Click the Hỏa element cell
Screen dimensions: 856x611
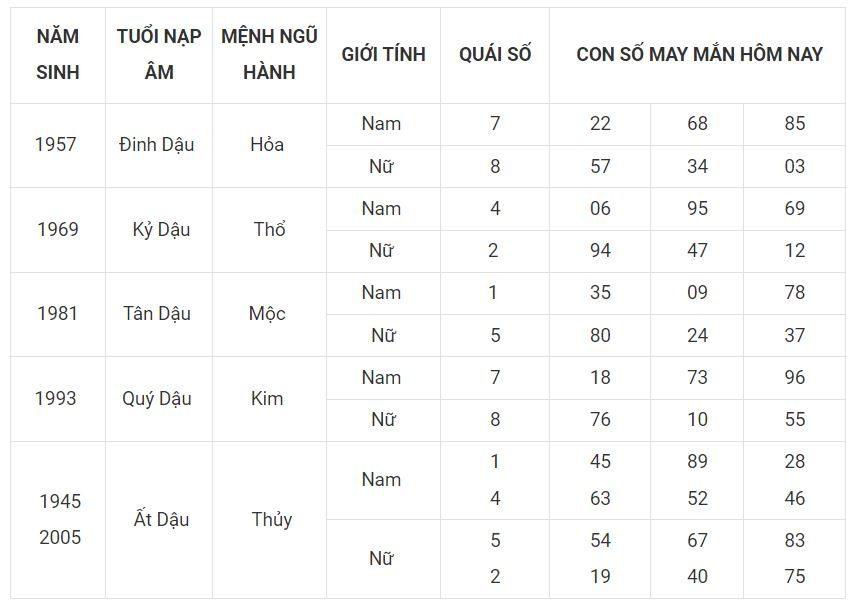click(x=267, y=145)
